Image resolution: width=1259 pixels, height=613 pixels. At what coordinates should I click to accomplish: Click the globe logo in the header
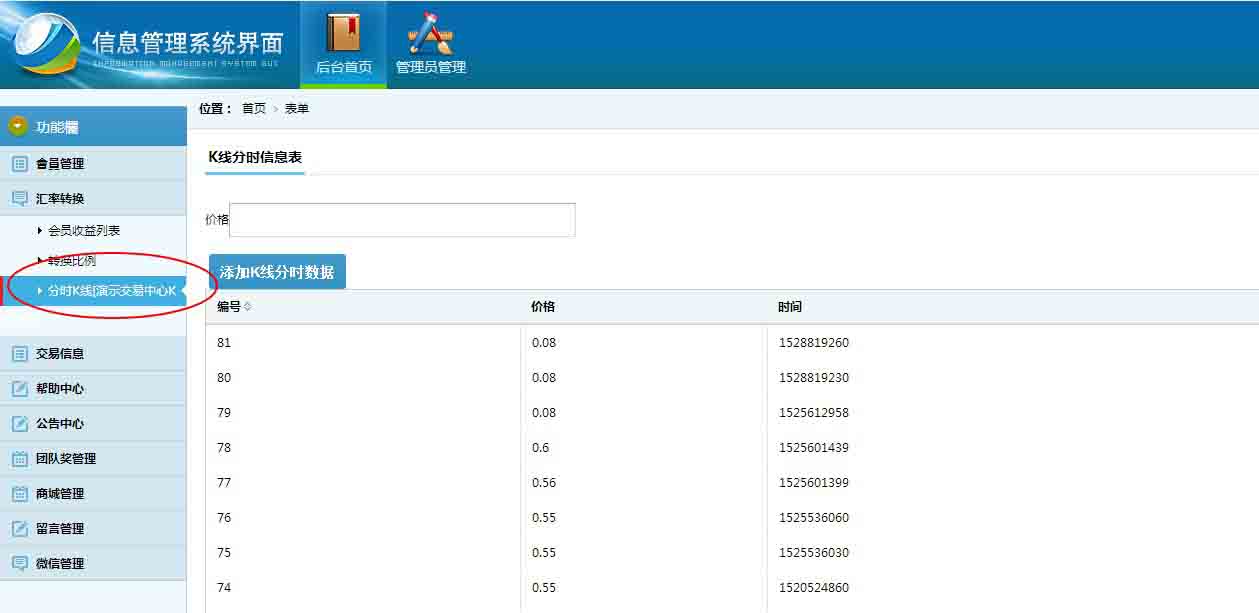[44, 44]
